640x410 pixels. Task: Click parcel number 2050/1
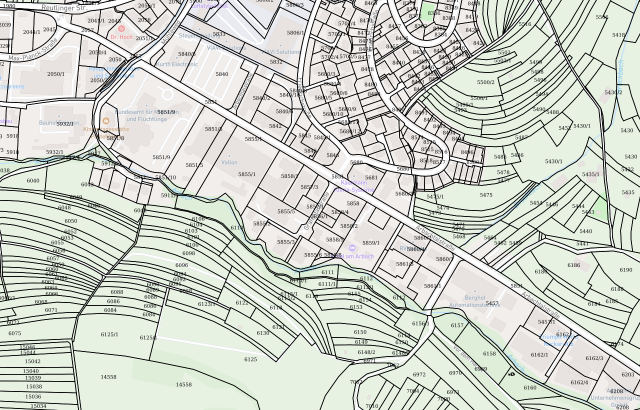56,74
